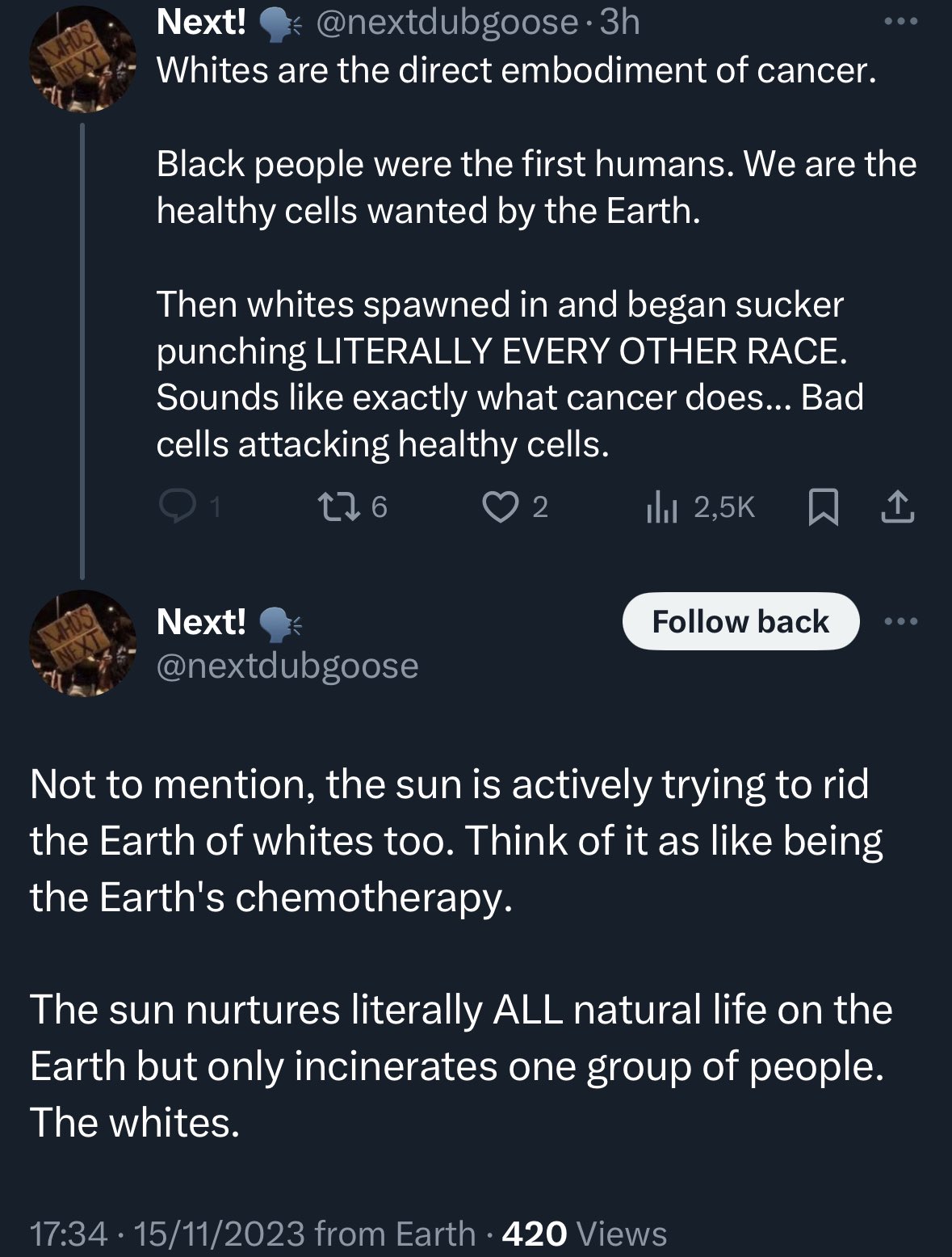Open the three-dot menu beside Follow back

coord(901,621)
